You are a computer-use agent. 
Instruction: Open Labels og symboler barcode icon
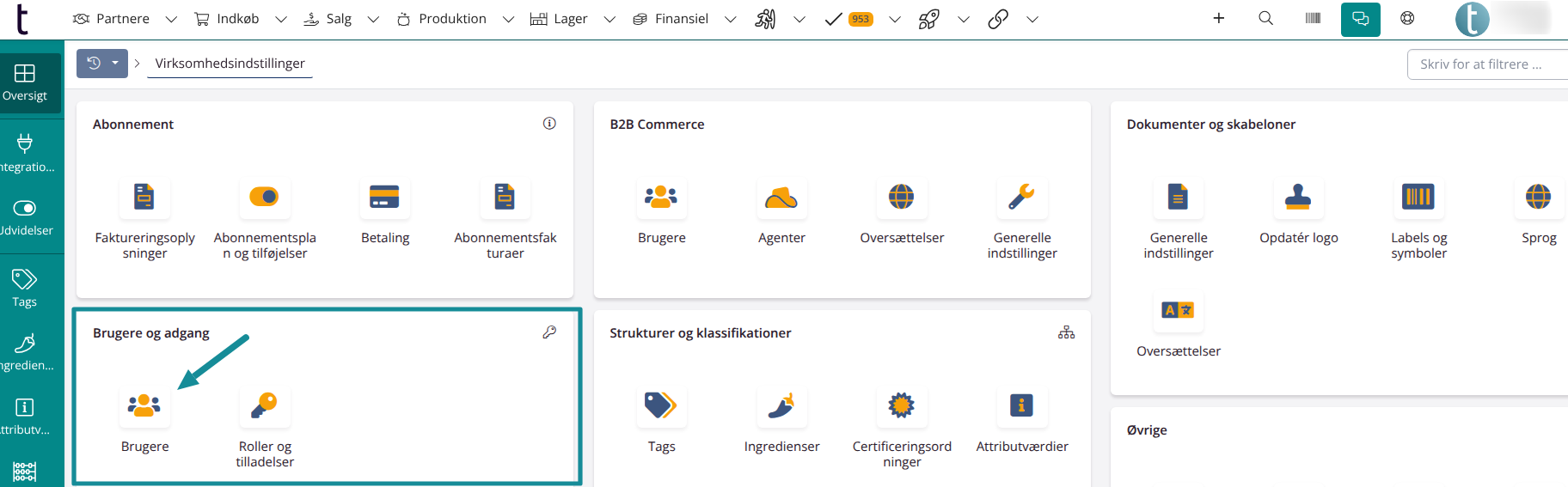1418,197
